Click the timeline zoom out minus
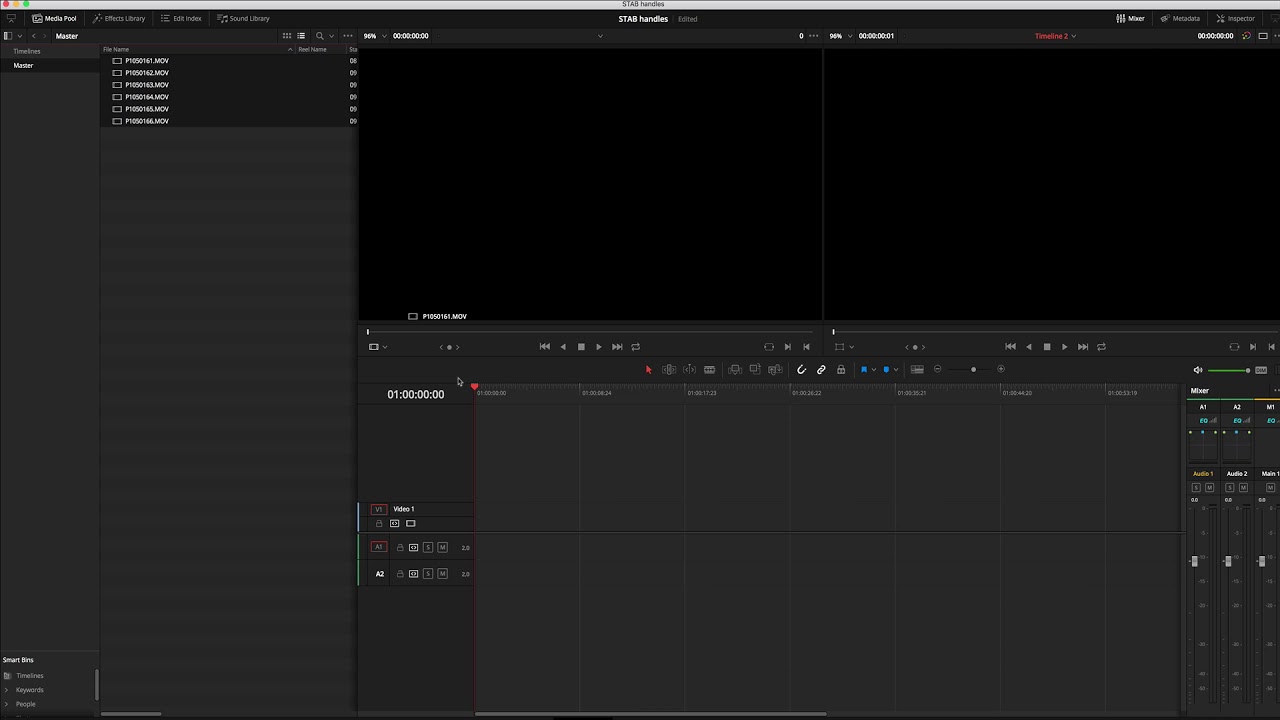Image resolution: width=1280 pixels, height=720 pixels. (938, 370)
